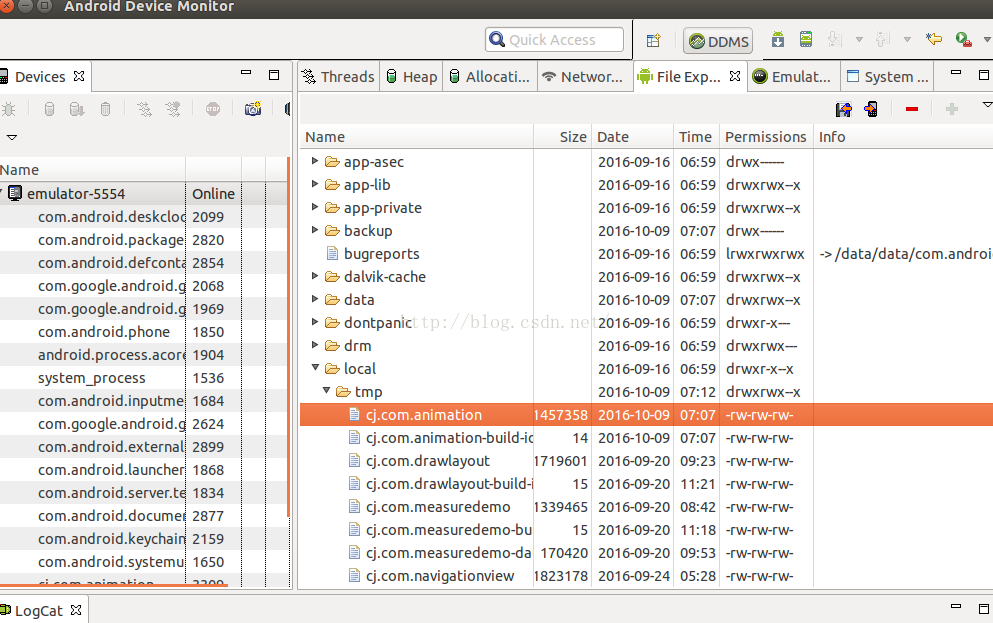This screenshot has height=623, width=993.
Task: Collapse the local folder
Action: (x=315, y=369)
